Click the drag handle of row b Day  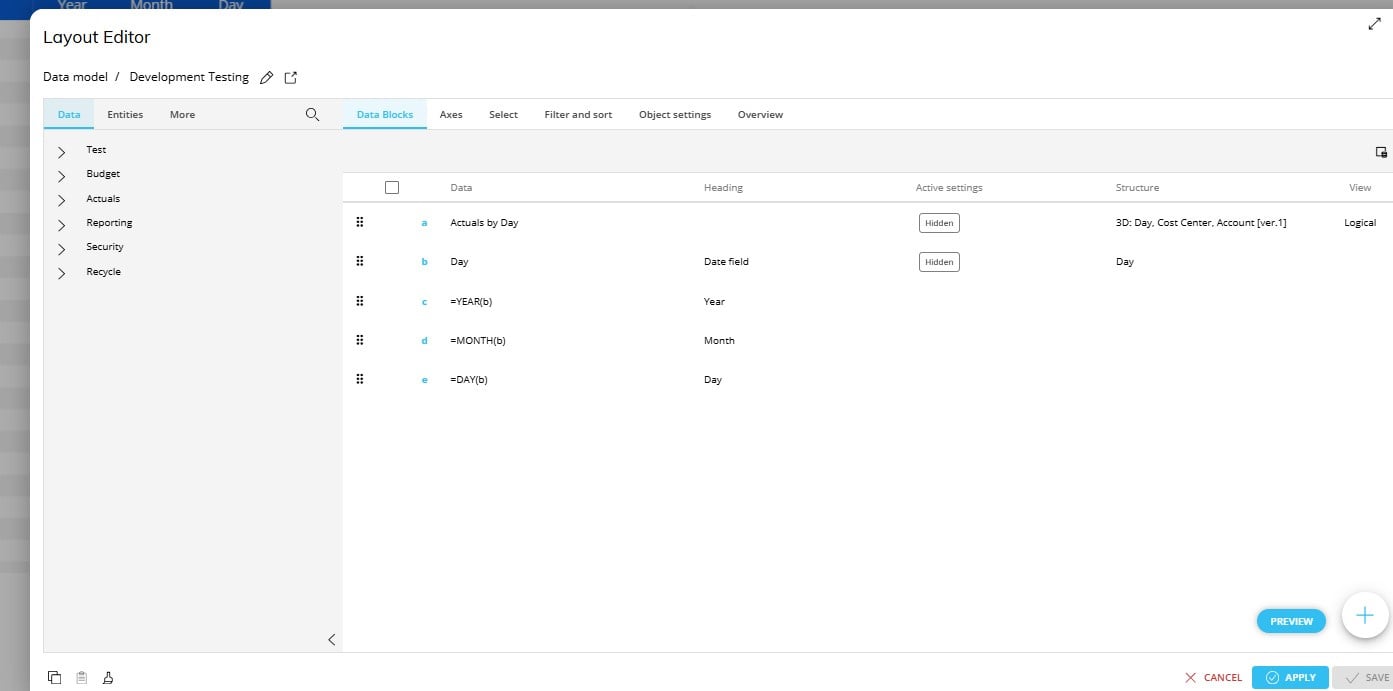(x=360, y=262)
